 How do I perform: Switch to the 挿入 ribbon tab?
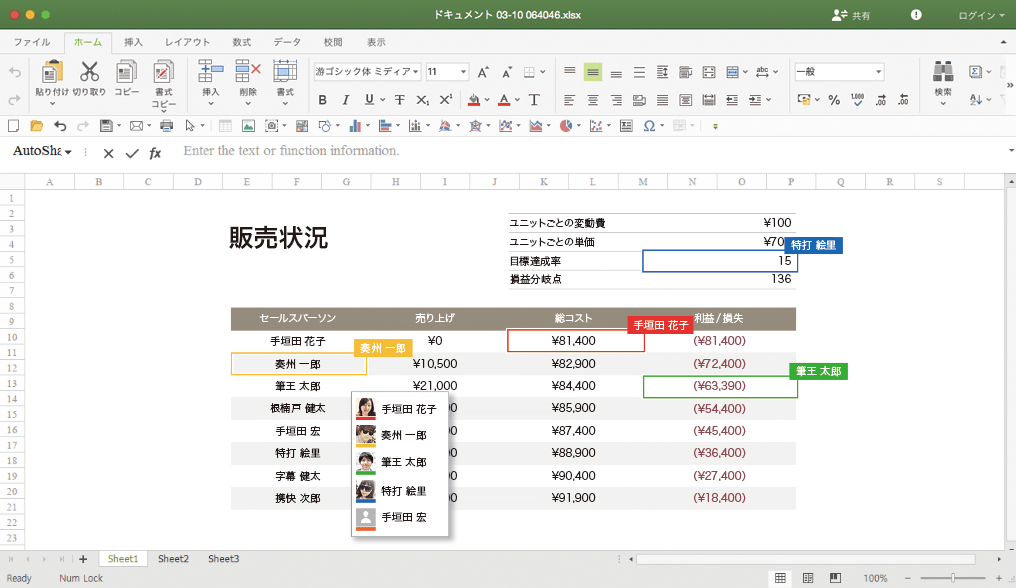coord(133,42)
